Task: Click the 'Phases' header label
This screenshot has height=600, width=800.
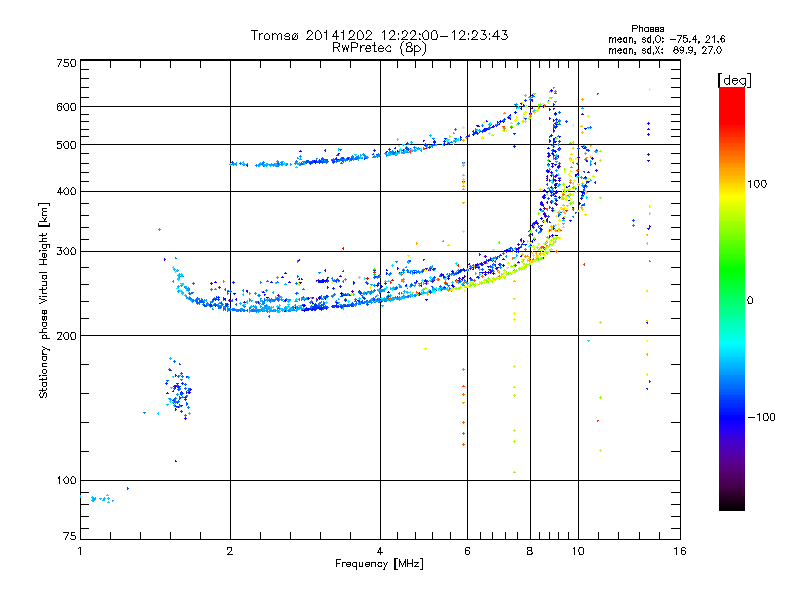Action: tap(647, 29)
